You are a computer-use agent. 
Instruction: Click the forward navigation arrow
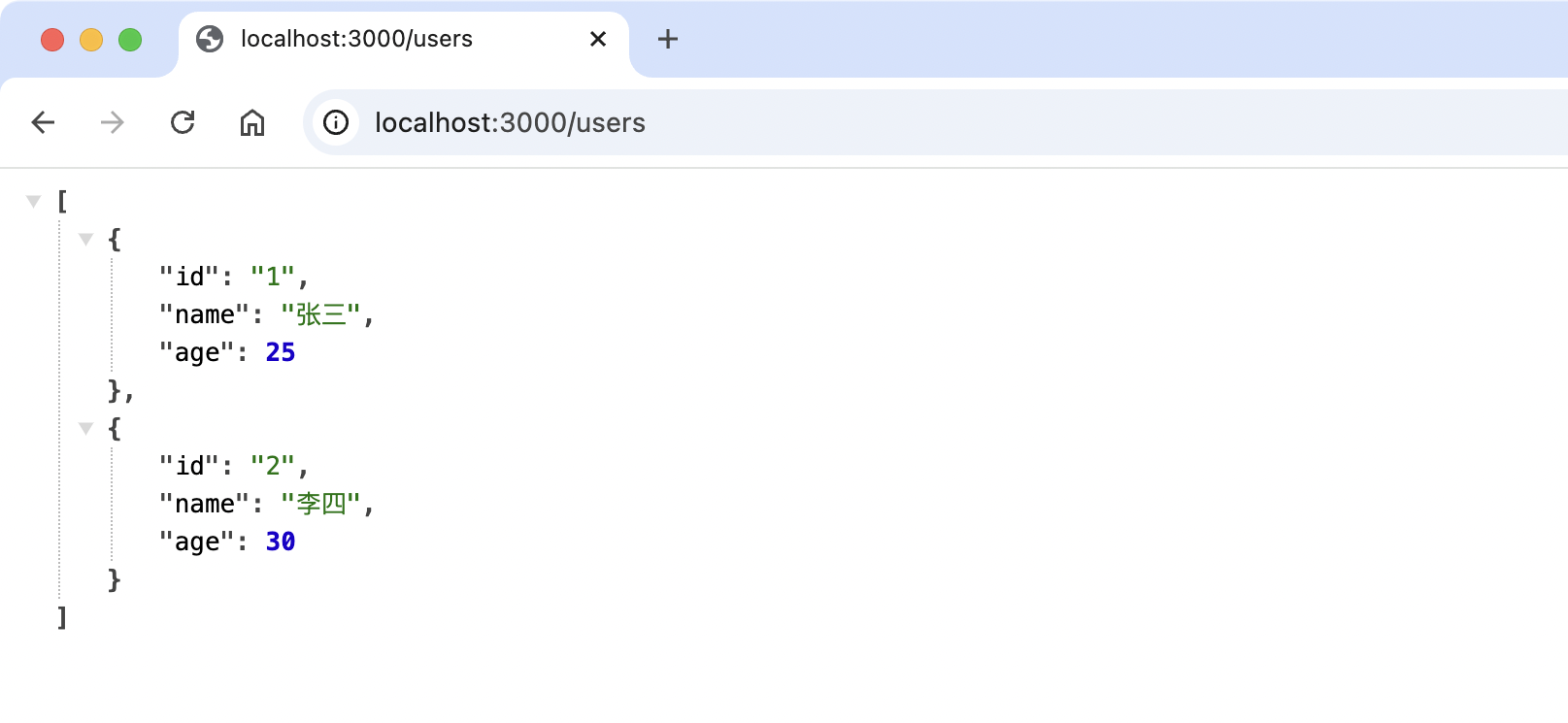coord(113,122)
